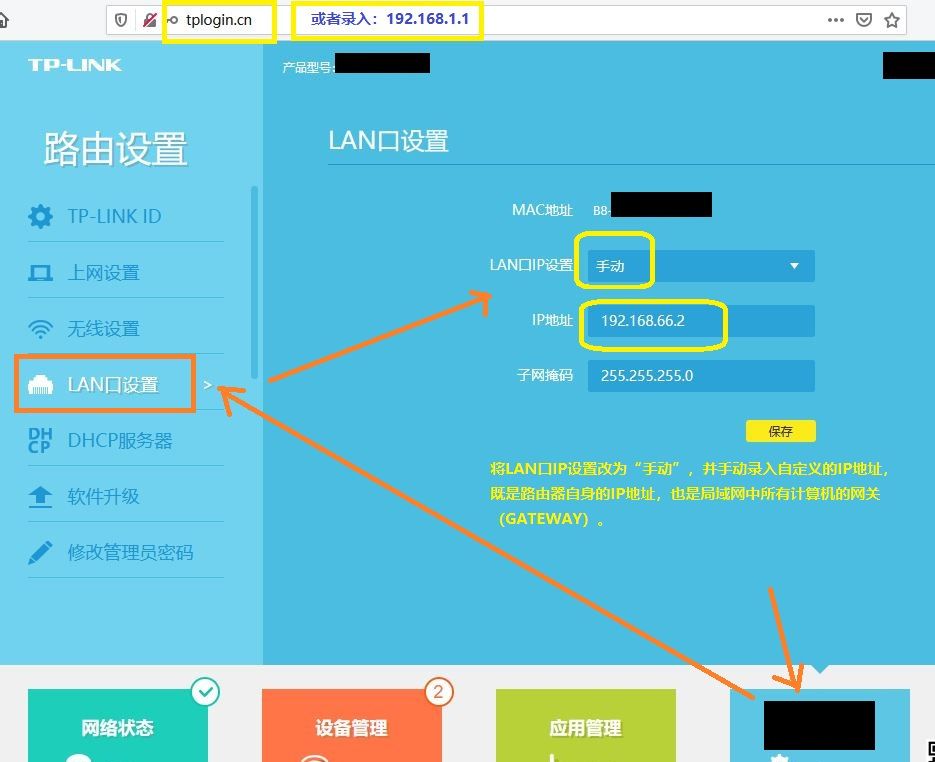This screenshot has width=935, height=762.
Task: Click the IP地址 field with 192.168.66.2
Action: 701,321
